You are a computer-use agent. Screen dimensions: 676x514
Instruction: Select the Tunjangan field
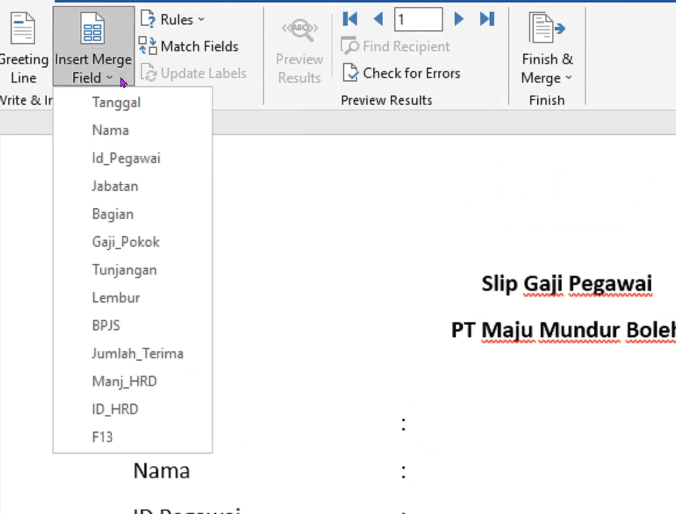pyautogui.click(x=124, y=270)
